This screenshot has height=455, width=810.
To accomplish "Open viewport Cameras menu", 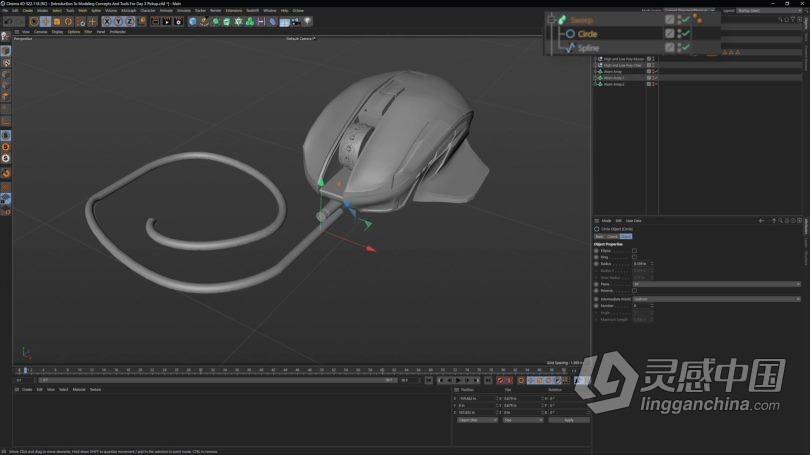I will point(41,32).
